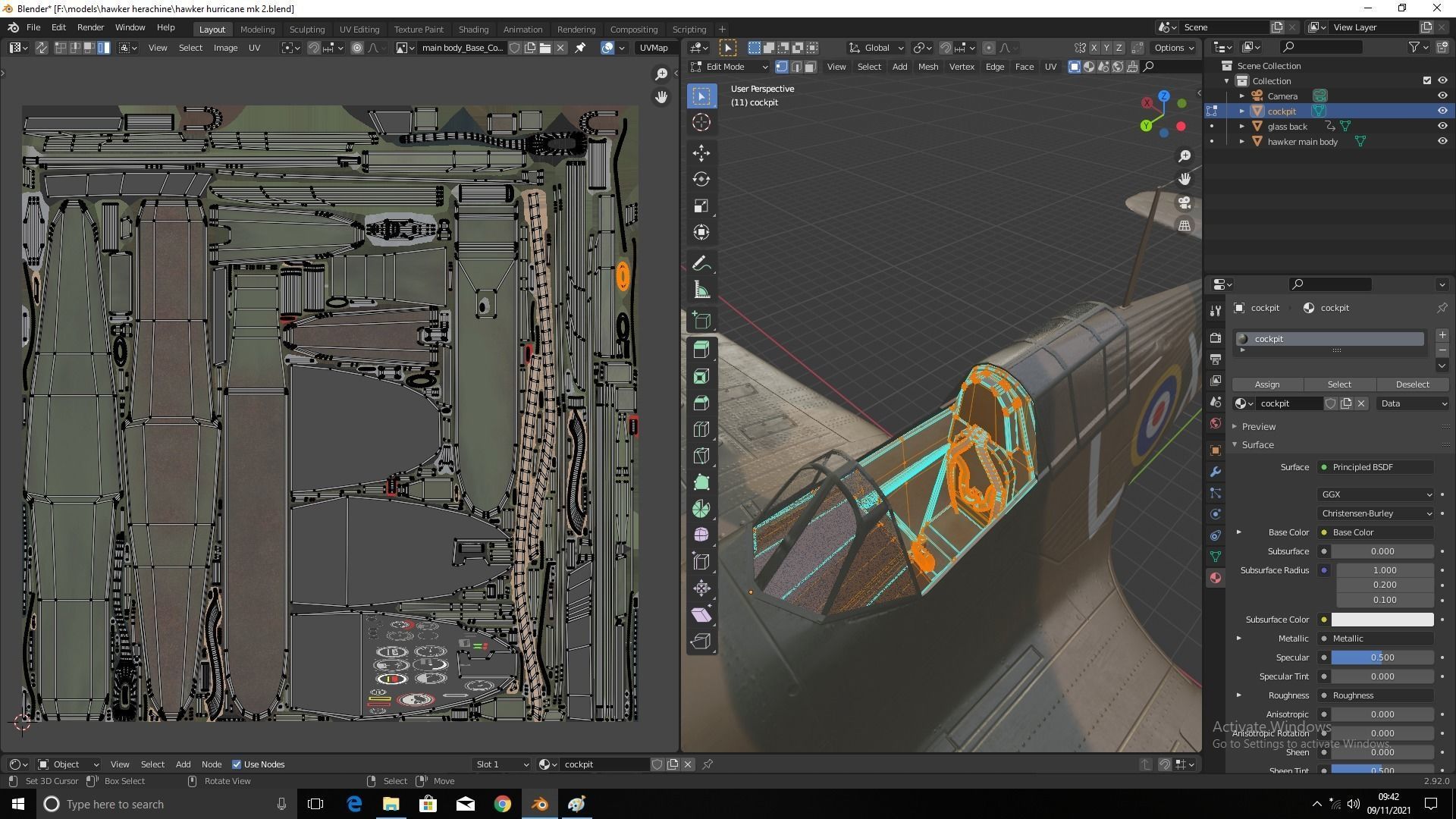Viewport: 1456px width, 819px height.
Task: Click the properties search field
Action: 1330,284
